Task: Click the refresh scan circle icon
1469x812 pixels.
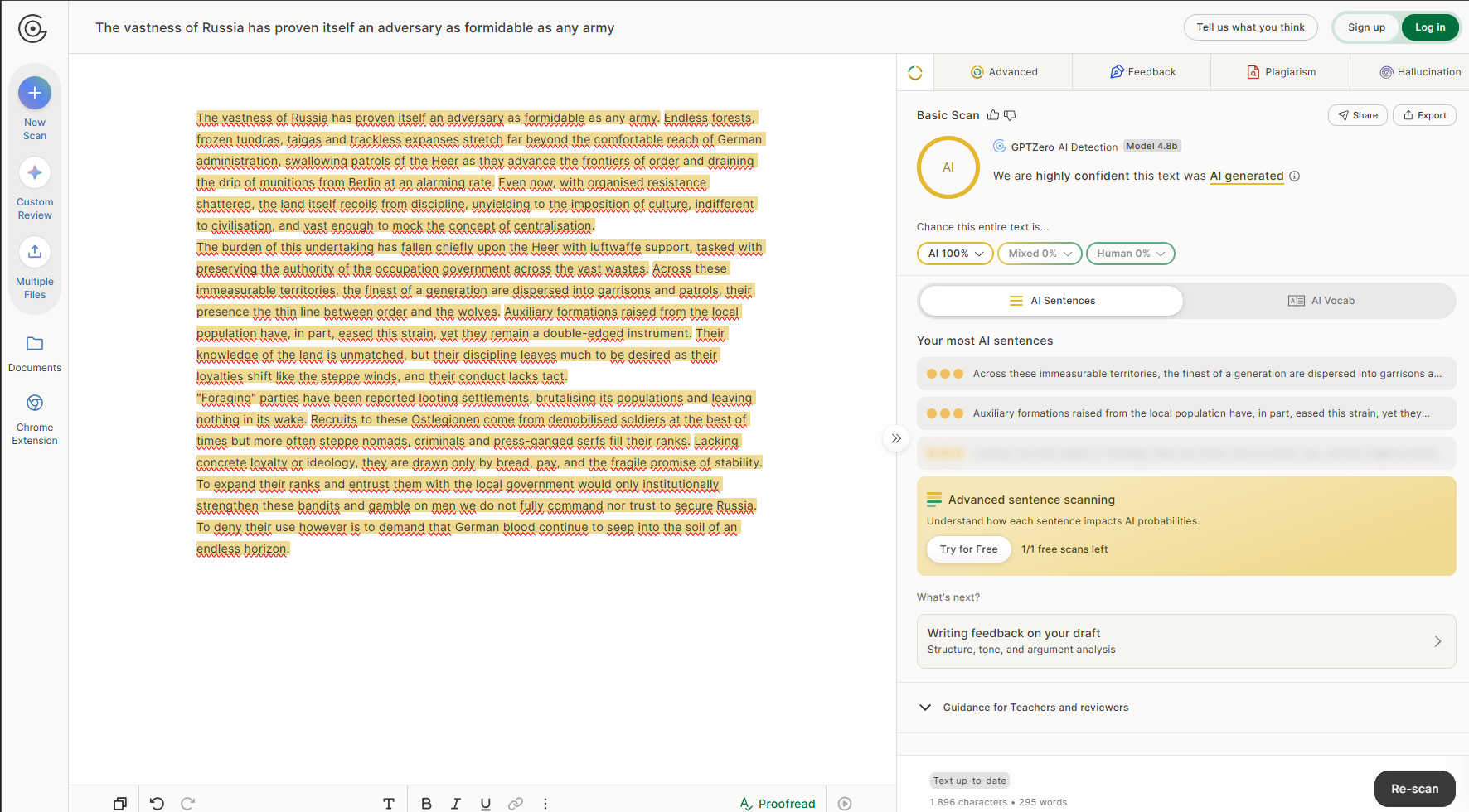Action: [915, 73]
